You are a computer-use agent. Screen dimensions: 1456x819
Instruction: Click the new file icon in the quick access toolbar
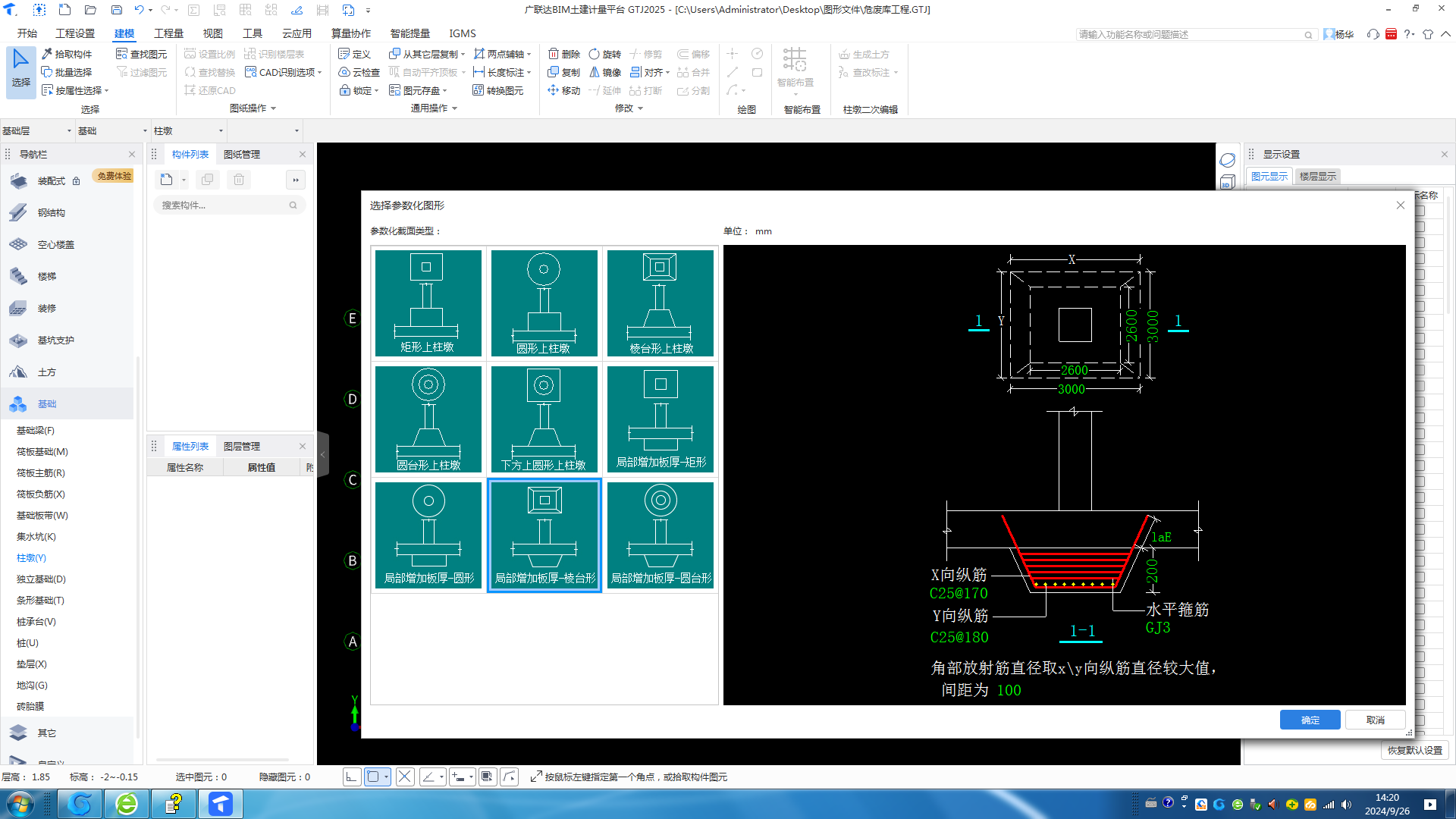[x=64, y=10]
